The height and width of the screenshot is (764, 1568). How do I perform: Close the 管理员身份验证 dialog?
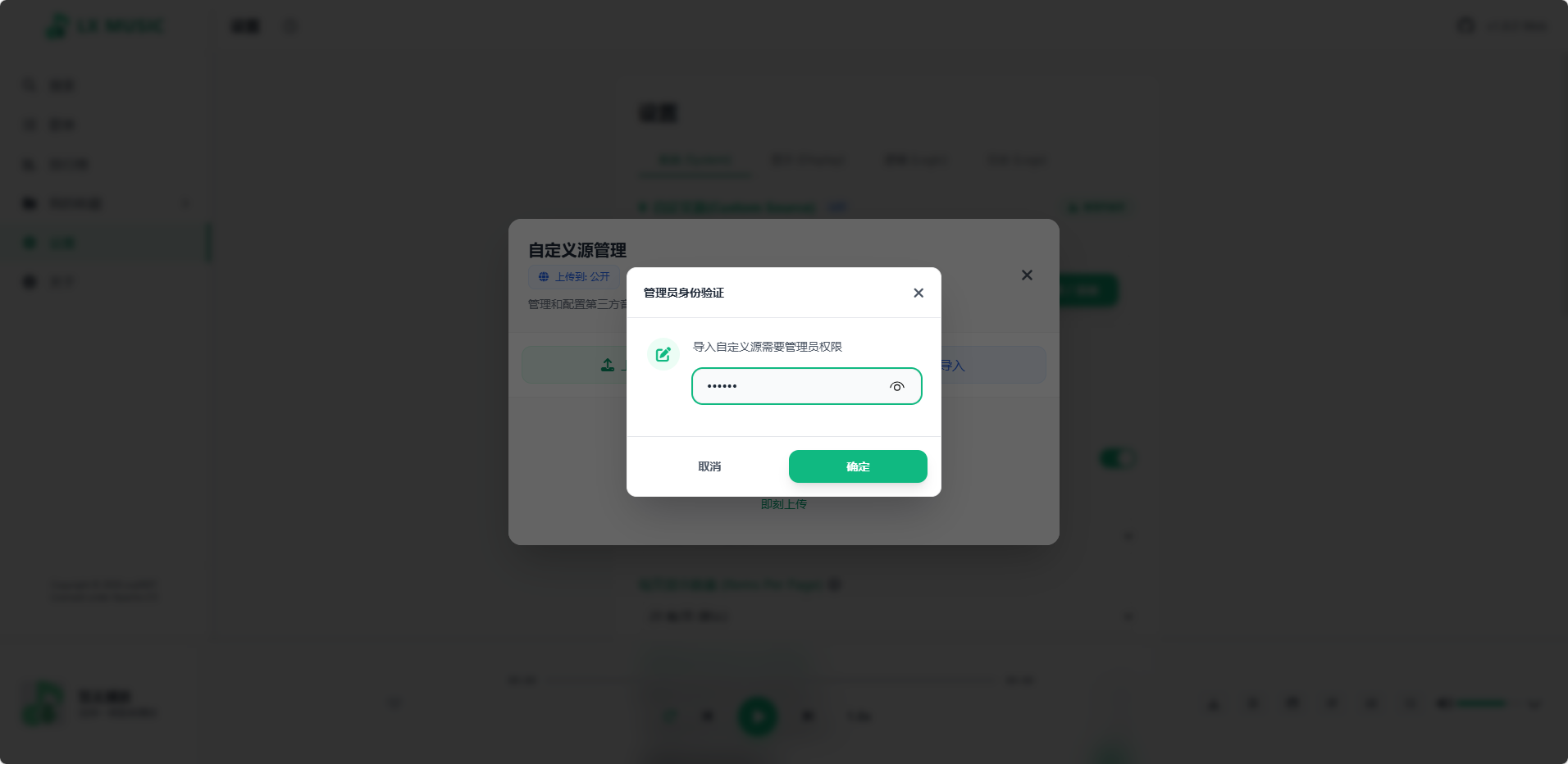pyautogui.click(x=918, y=293)
